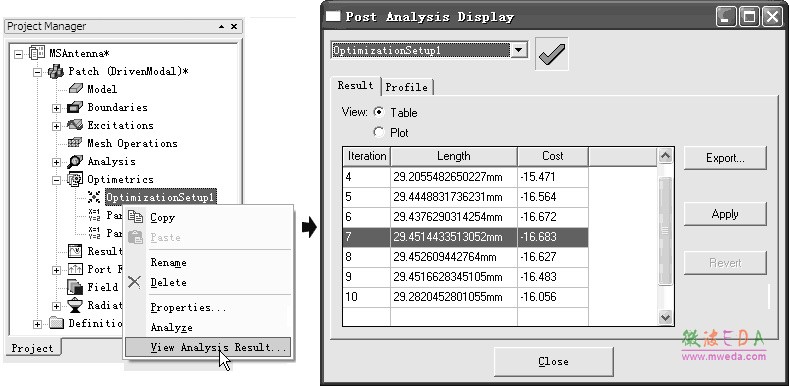The height and width of the screenshot is (386, 789).
Task: Click the Analysis magnifier icon
Action: [75, 162]
